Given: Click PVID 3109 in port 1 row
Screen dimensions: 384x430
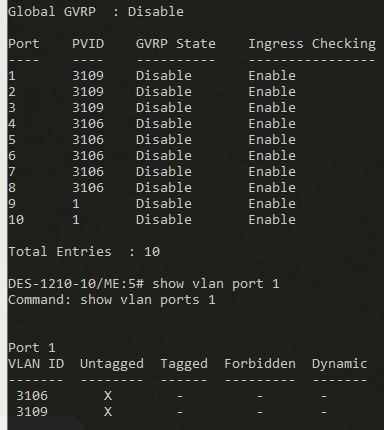Looking at the screenshot, I should tap(88, 76).
